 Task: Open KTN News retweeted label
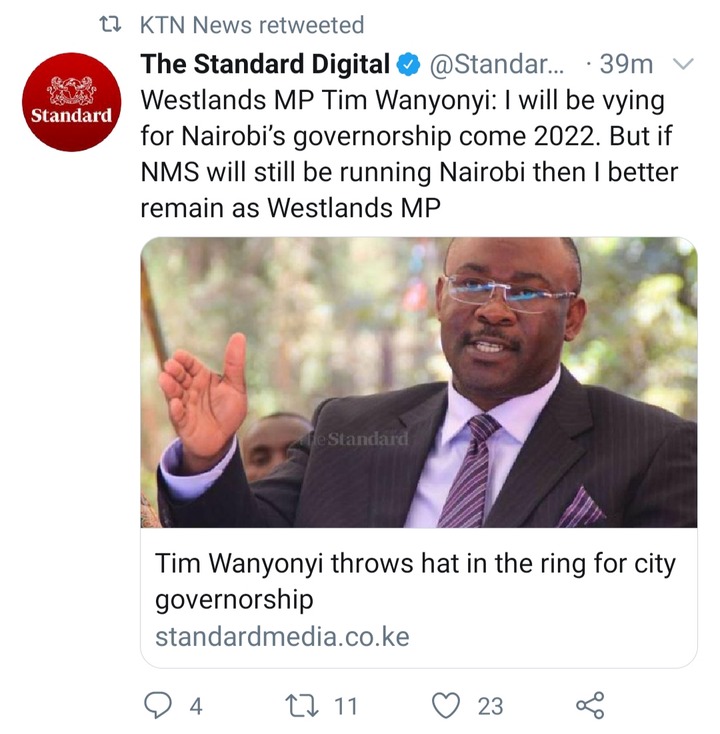(252, 25)
